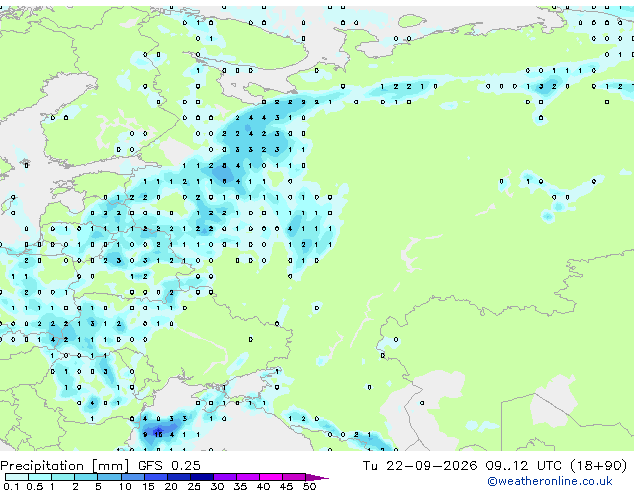The height and width of the screenshot is (490, 634).
Task: Select the 5 to 10 mm legend swatch
Action: pyautogui.click(x=109, y=477)
